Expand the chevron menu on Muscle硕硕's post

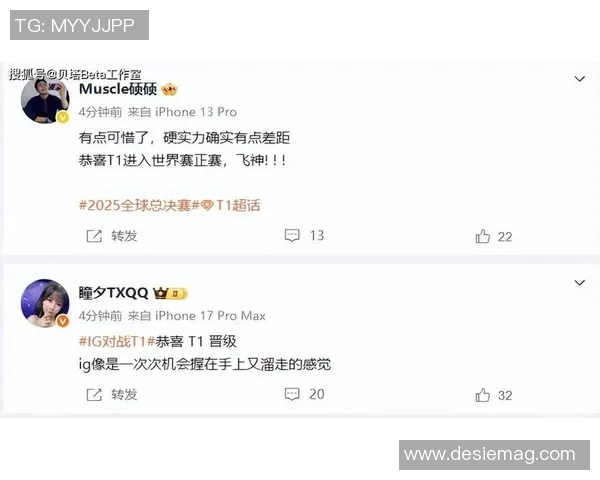(x=580, y=79)
